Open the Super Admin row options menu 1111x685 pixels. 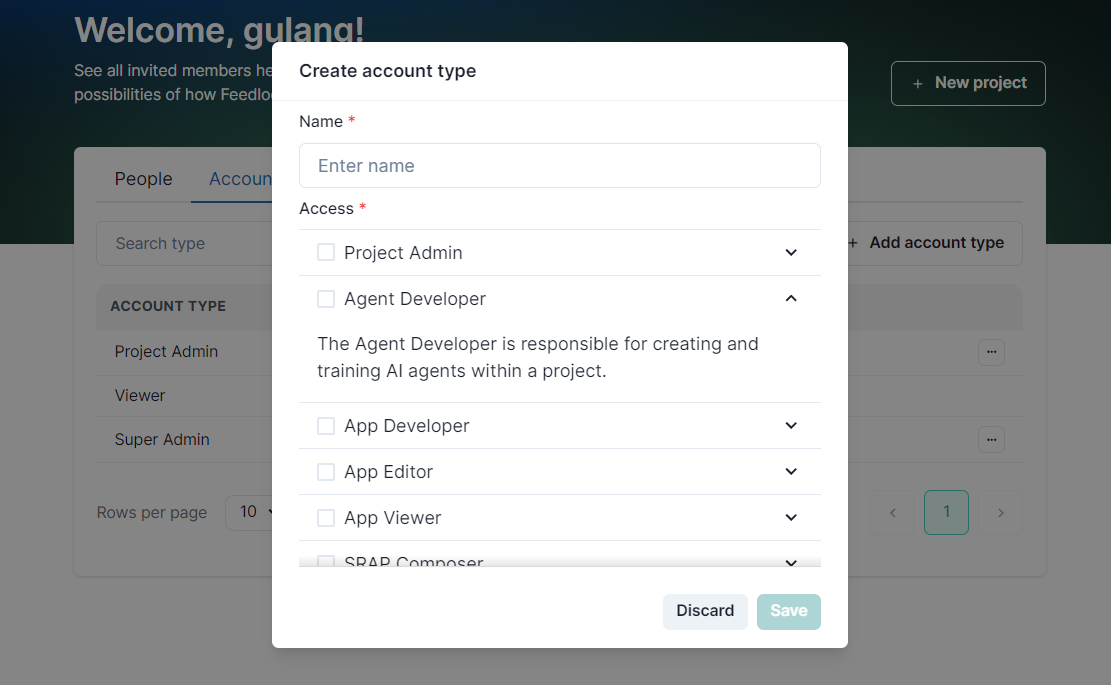tap(991, 440)
